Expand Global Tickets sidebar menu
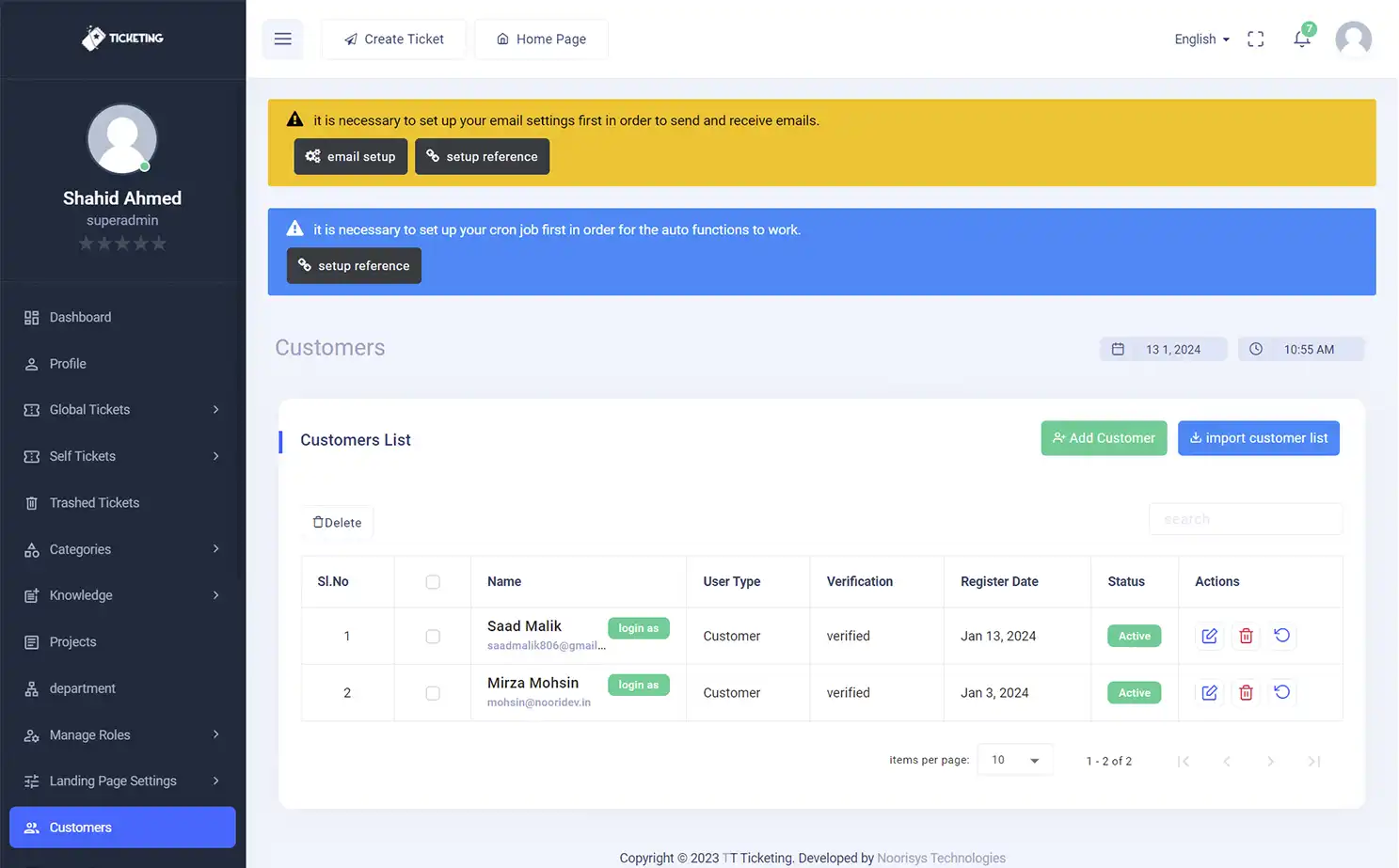 (122, 410)
